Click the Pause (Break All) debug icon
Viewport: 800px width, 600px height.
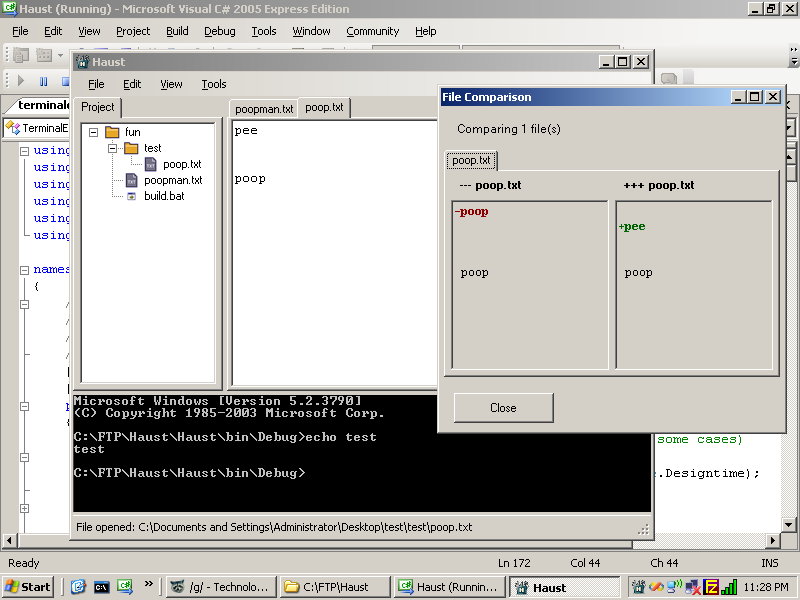click(43, 81)
